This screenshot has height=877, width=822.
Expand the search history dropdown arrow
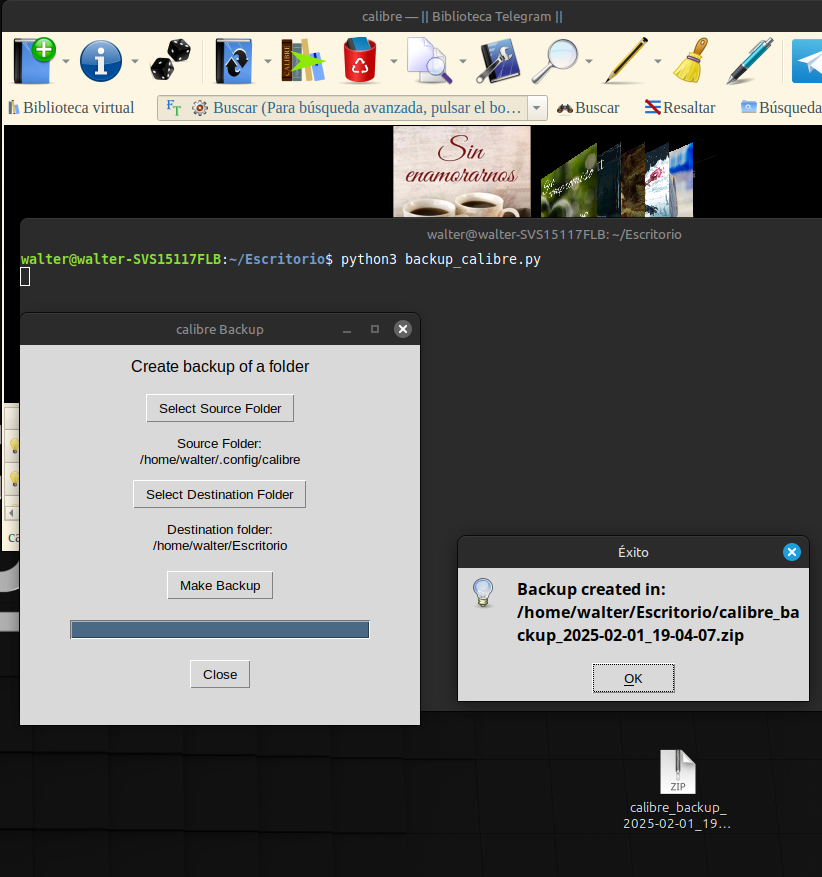tap(537, 107)
